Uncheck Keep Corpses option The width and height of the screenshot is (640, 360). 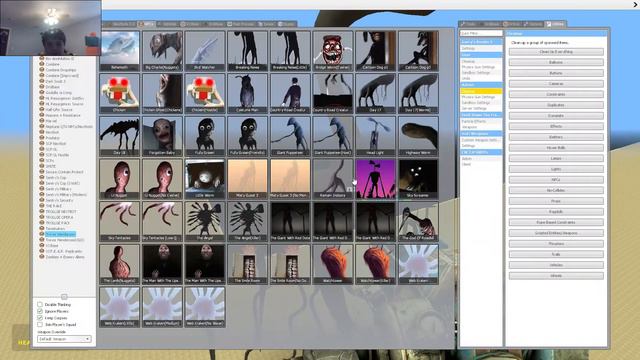pos(40,318)
